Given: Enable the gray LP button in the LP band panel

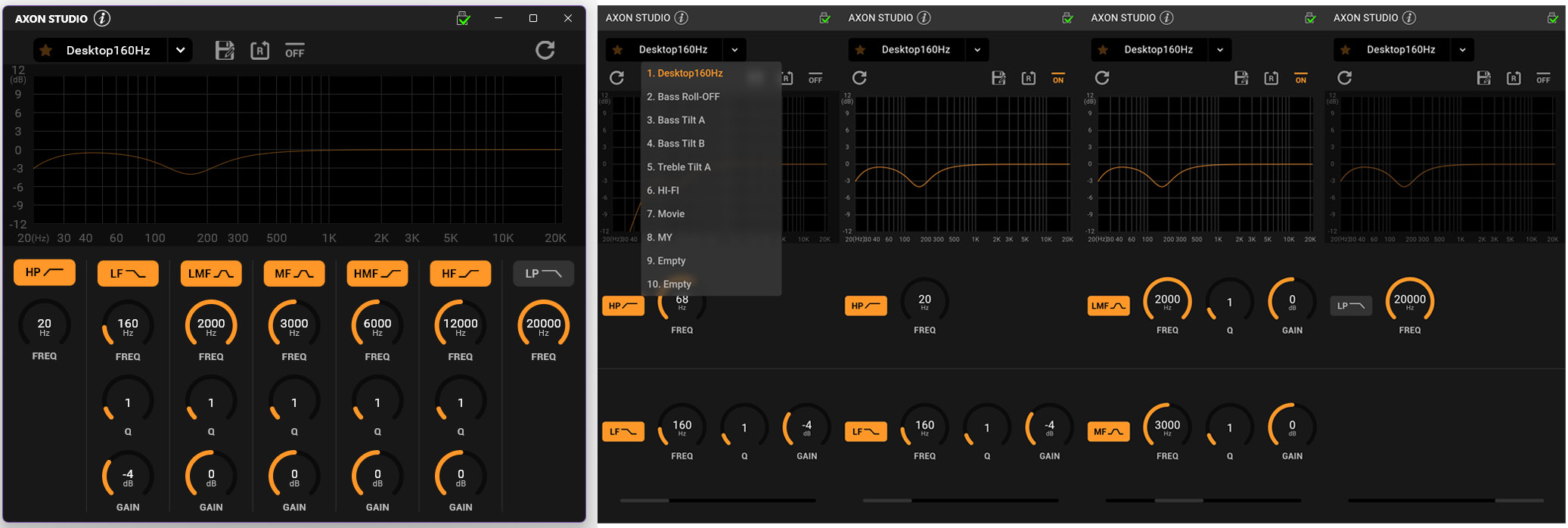Looking at the screenshot, I should (x=1351, y=306).
